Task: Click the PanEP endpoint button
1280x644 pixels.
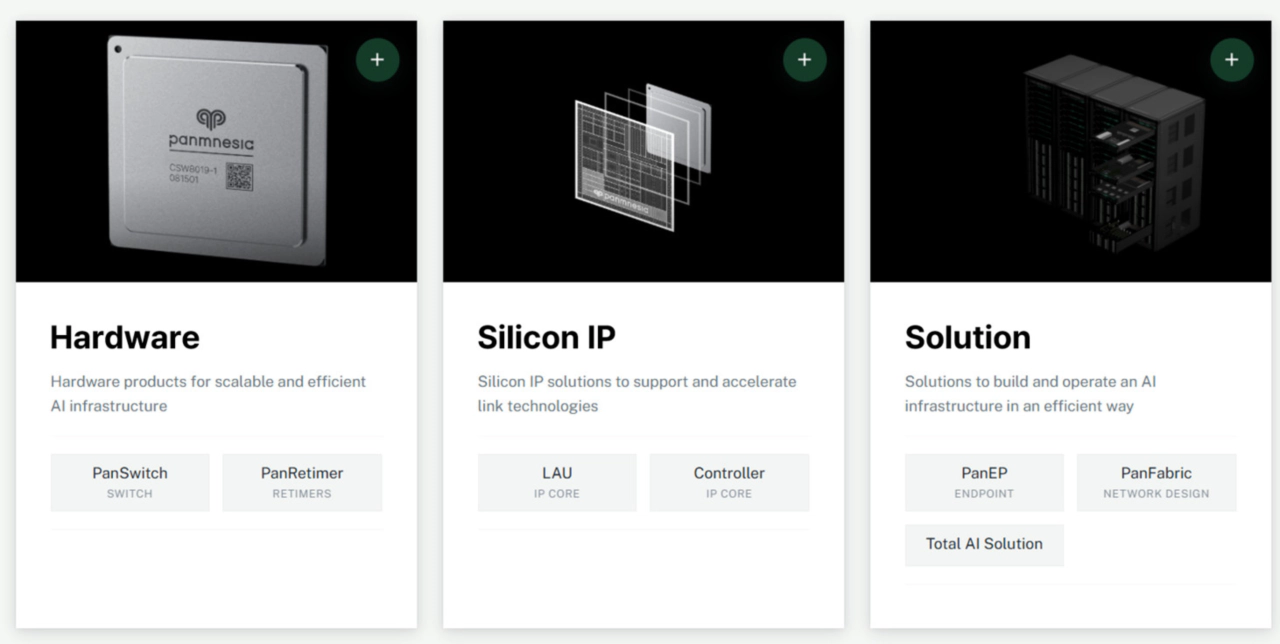Action: click(984, 482)
